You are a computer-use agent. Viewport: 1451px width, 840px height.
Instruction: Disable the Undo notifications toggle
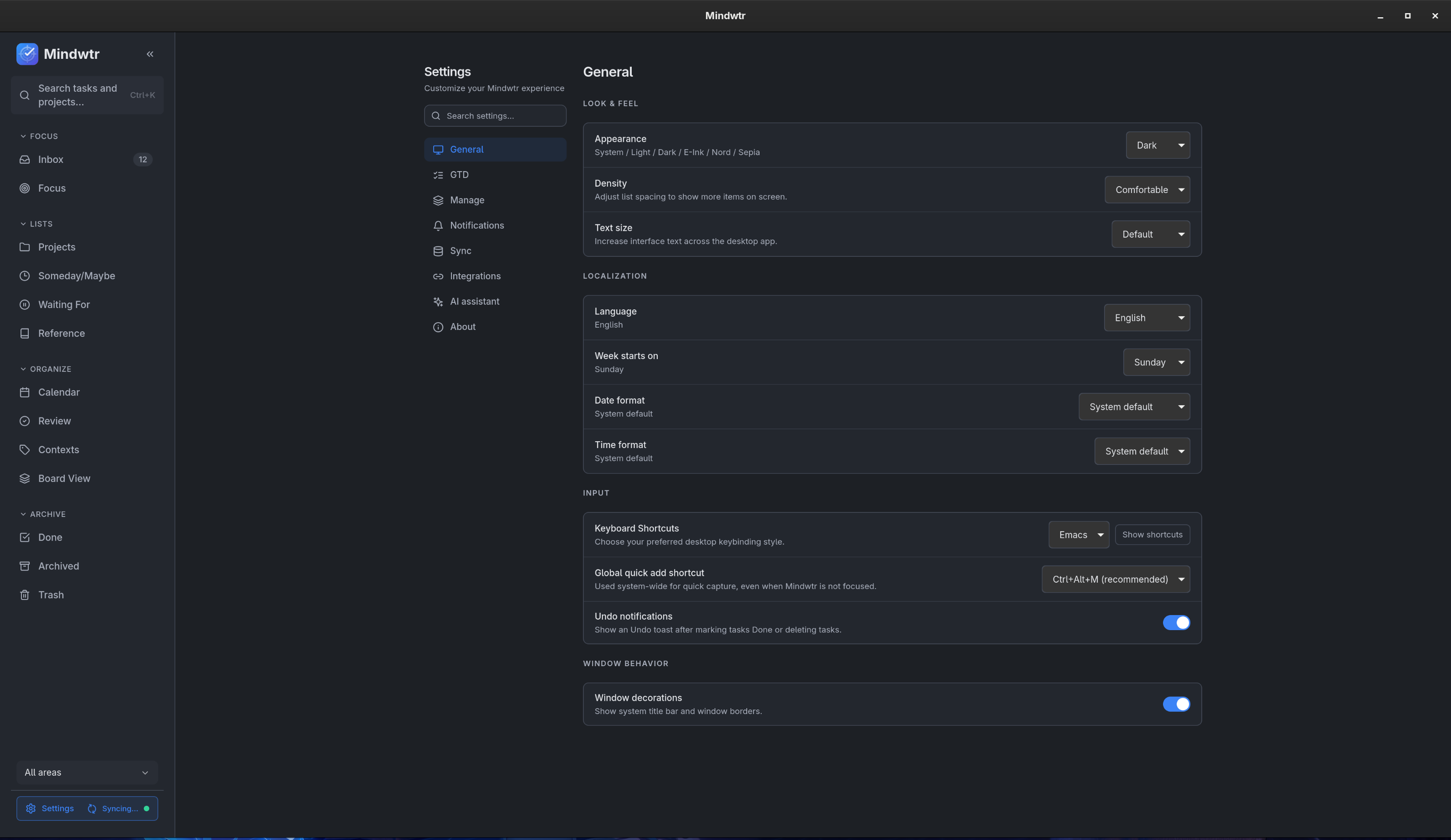click(x=1176, y=622)
